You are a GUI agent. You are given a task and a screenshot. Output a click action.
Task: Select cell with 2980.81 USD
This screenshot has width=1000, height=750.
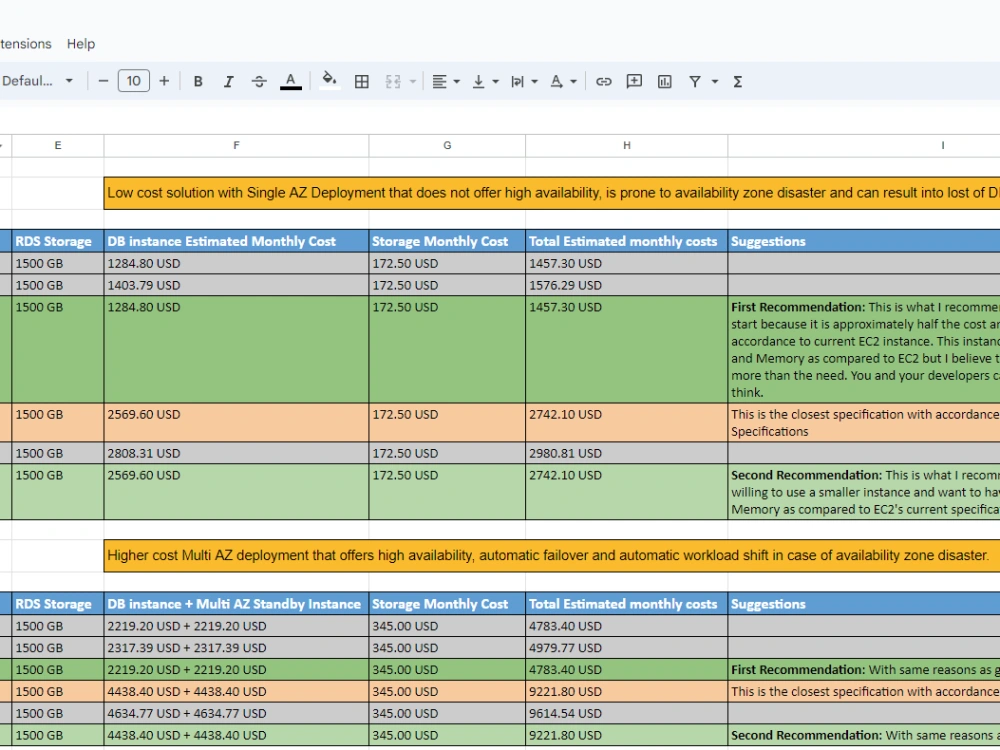626,453
